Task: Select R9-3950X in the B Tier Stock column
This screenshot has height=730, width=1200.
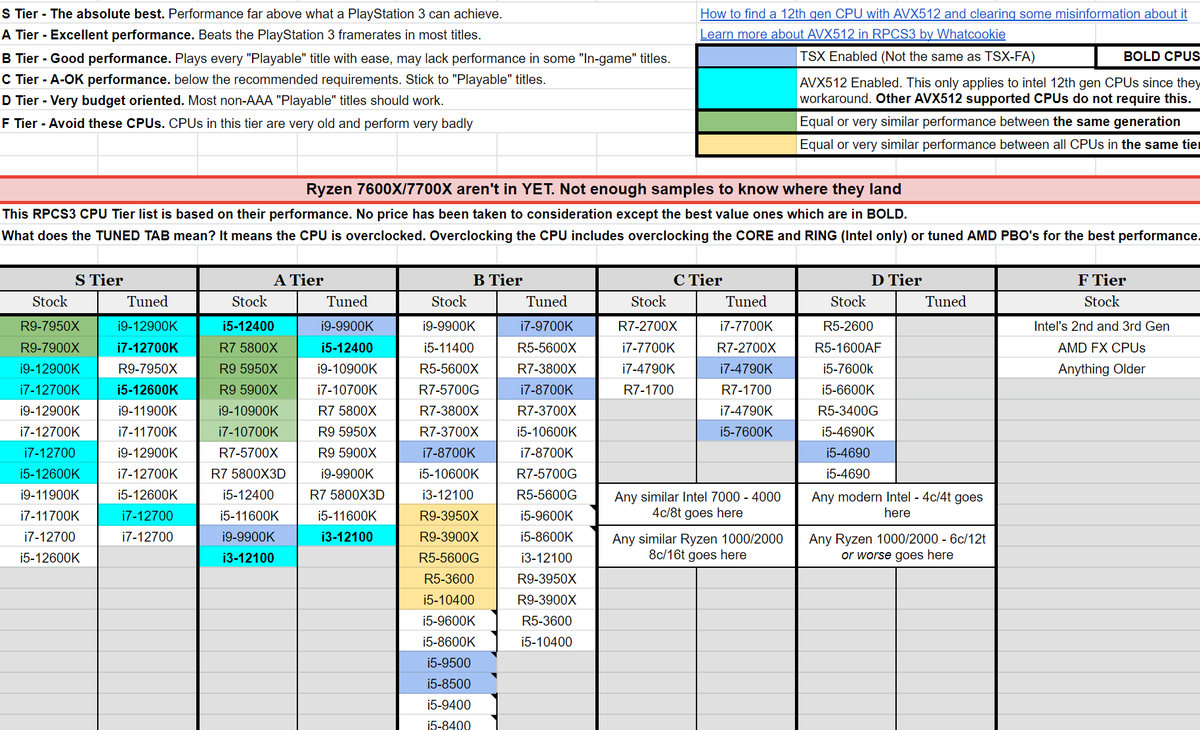Action: point(448,516)
